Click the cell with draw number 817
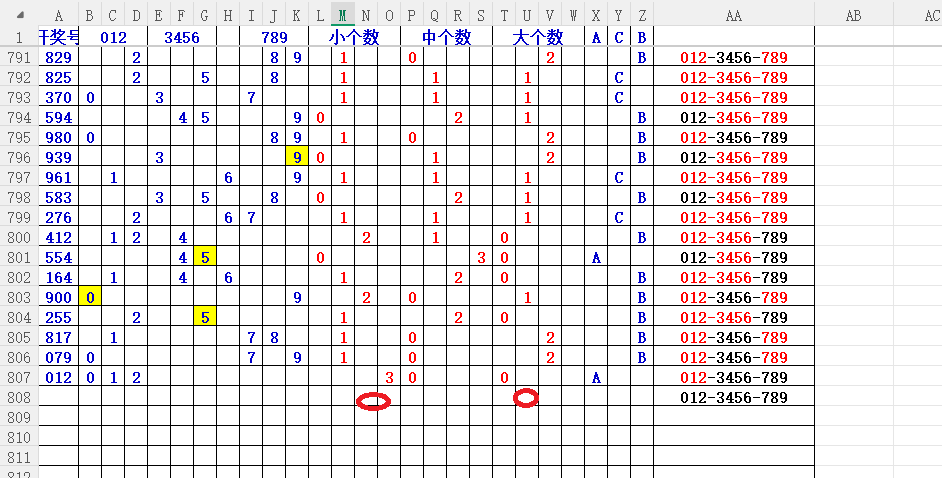 click(x=58, y=337)
